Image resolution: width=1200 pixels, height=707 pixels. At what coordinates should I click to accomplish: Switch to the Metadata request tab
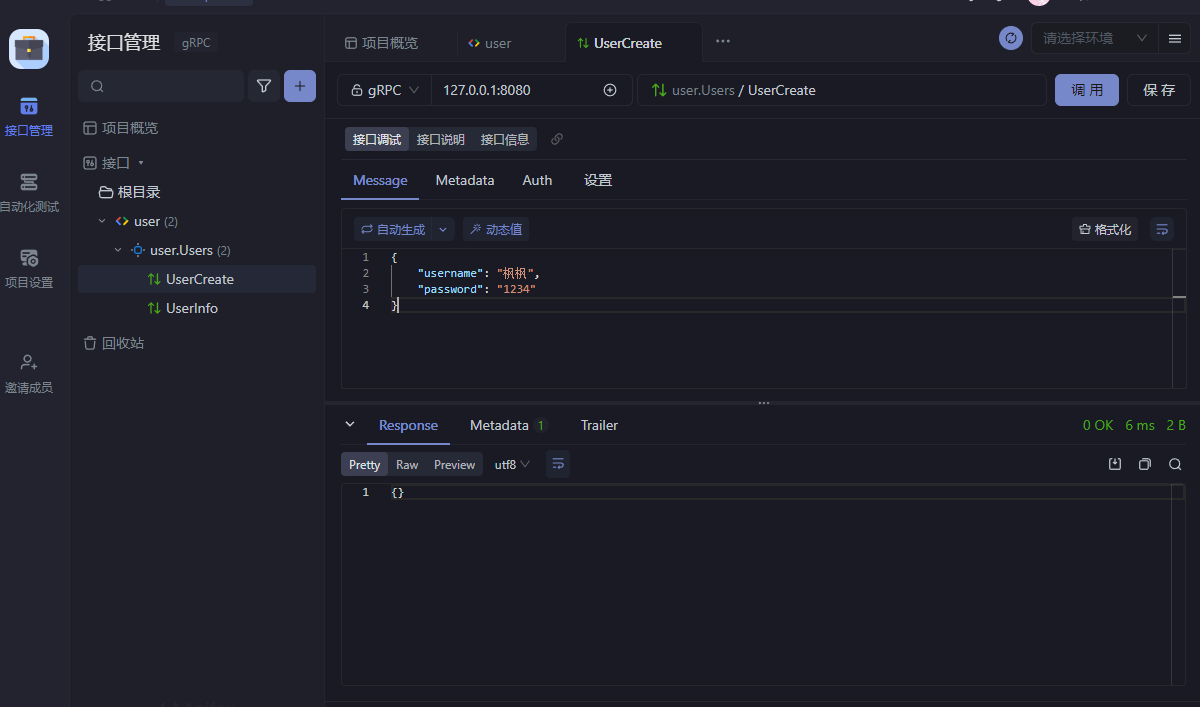coord(464,180)
